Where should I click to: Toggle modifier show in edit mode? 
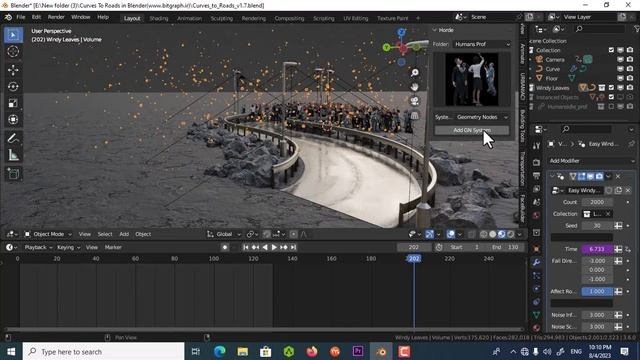coord(582,176)
